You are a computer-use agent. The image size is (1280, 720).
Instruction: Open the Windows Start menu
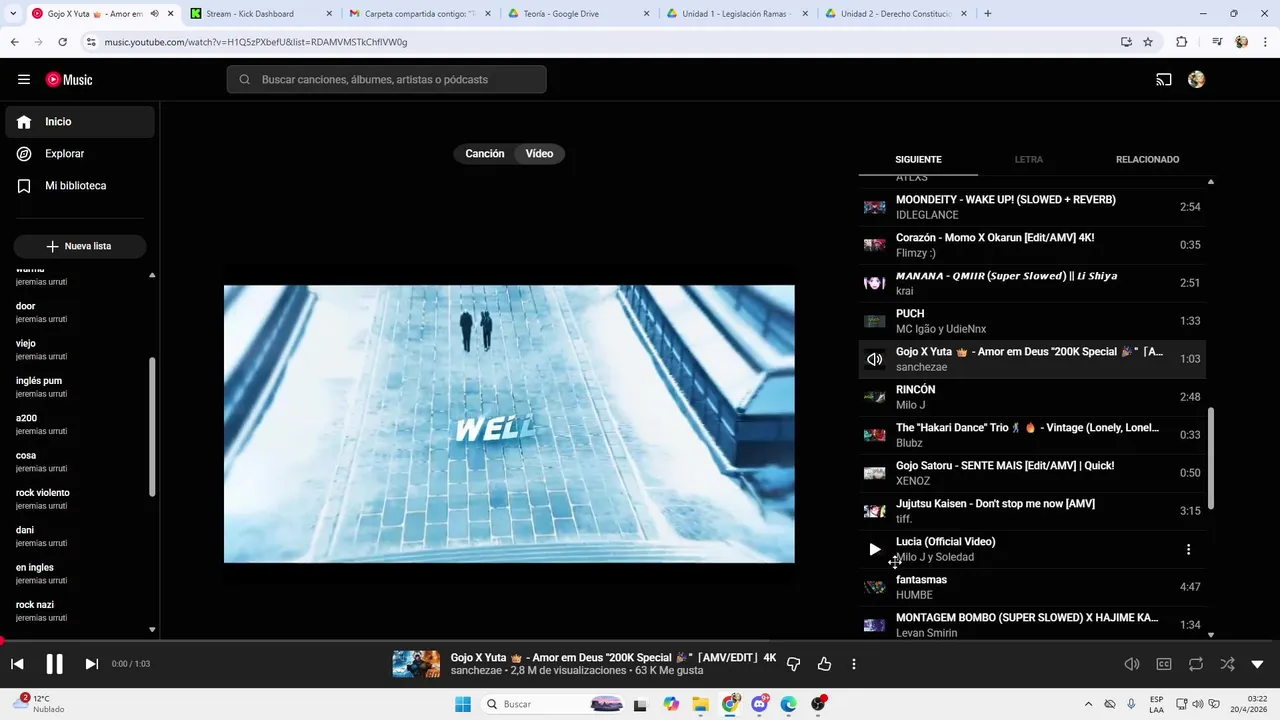click(463, 704)
